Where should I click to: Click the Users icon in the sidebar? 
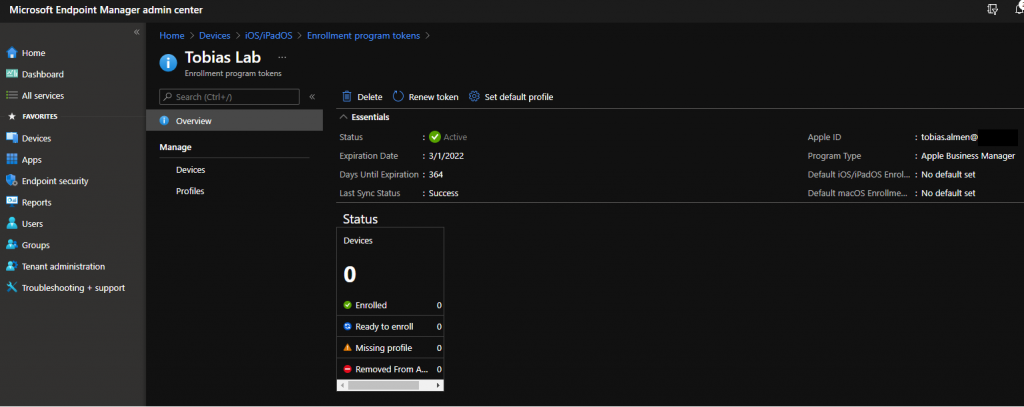(x=12, y=224)
